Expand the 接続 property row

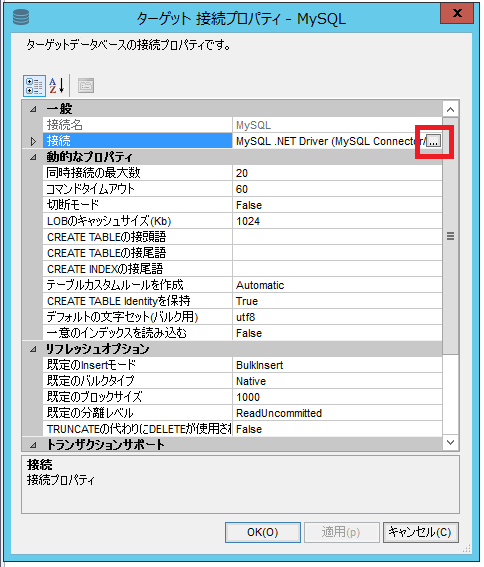[x=33, y=141]
